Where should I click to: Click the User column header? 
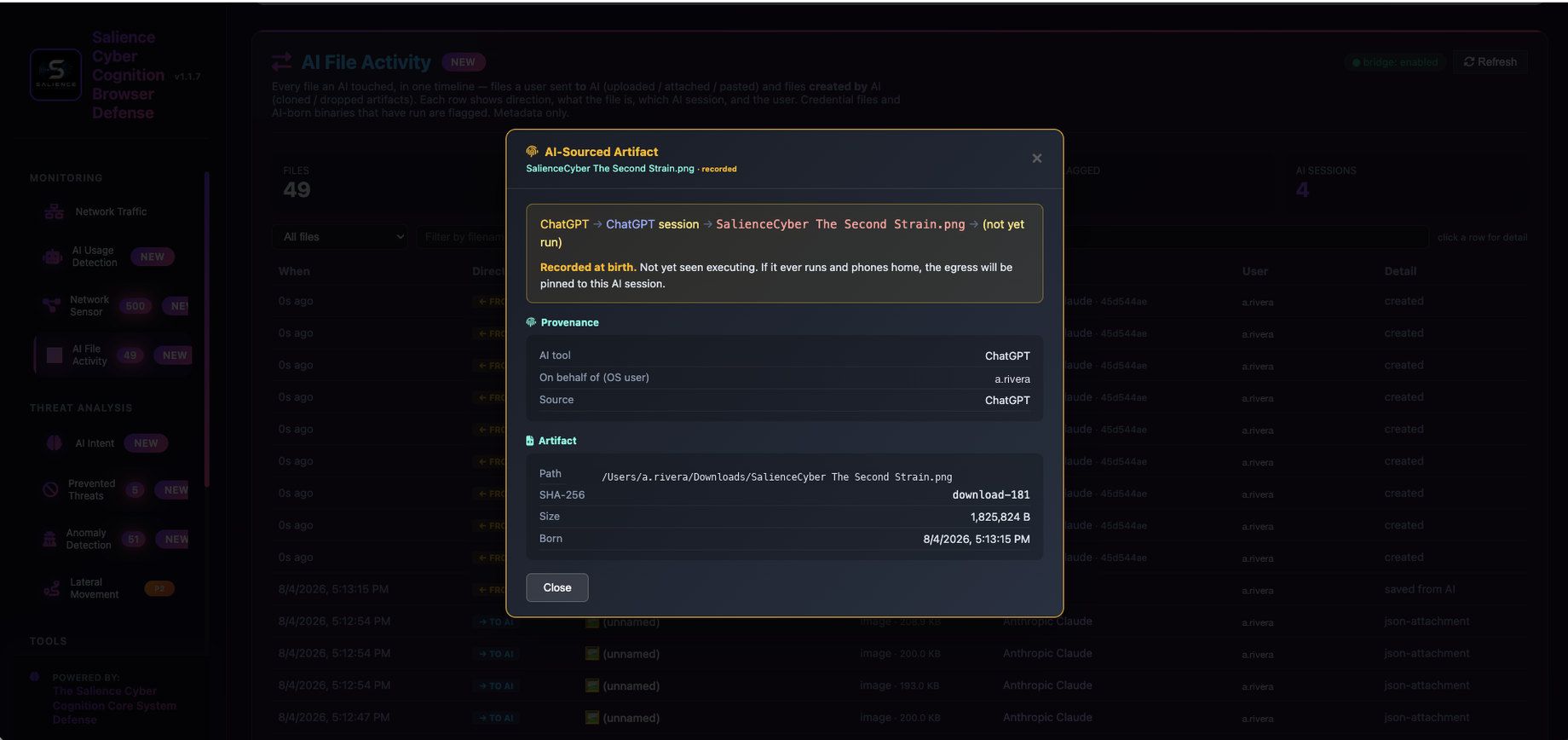pos(1254,271)
